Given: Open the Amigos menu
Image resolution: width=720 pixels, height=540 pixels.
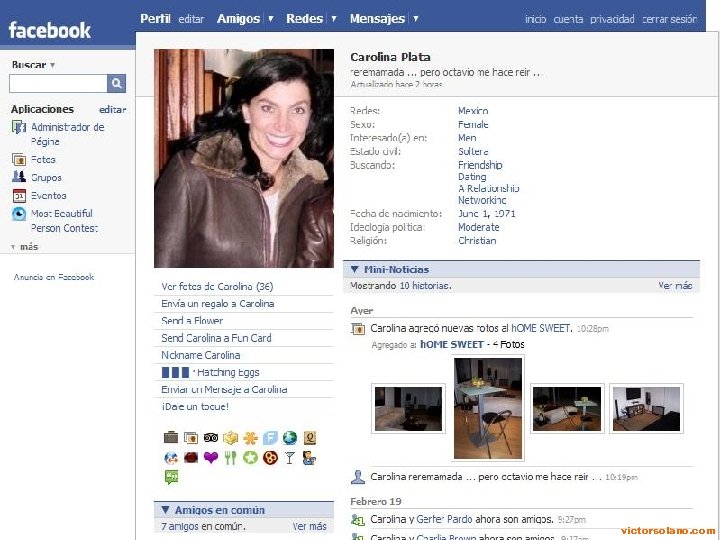Looking at the screenshot, I should [x=238, y=18].
